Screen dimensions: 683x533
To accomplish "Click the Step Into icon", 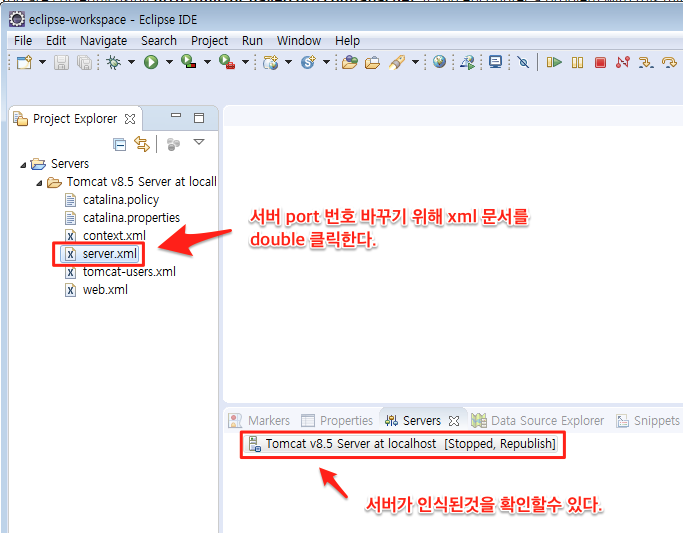I will 646,62.
